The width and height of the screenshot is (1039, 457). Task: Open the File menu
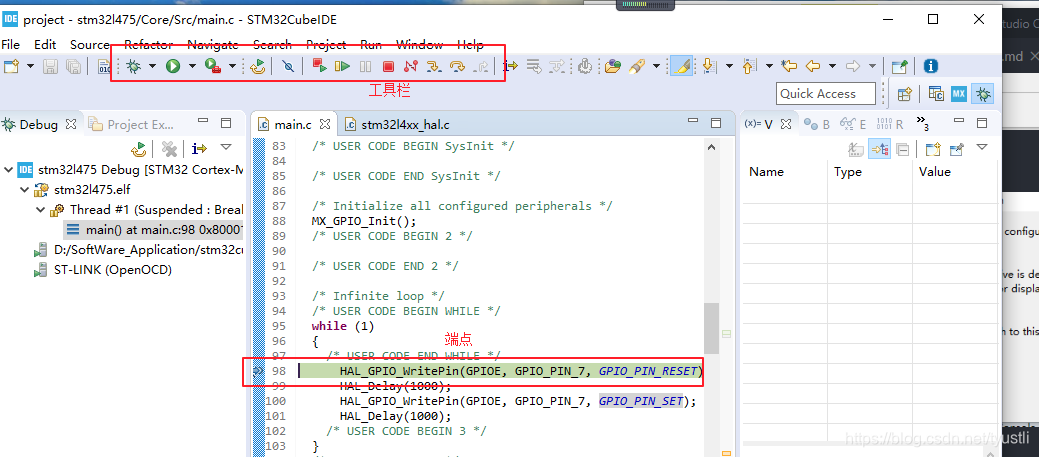pyautogui.click(x=11, y=44)
